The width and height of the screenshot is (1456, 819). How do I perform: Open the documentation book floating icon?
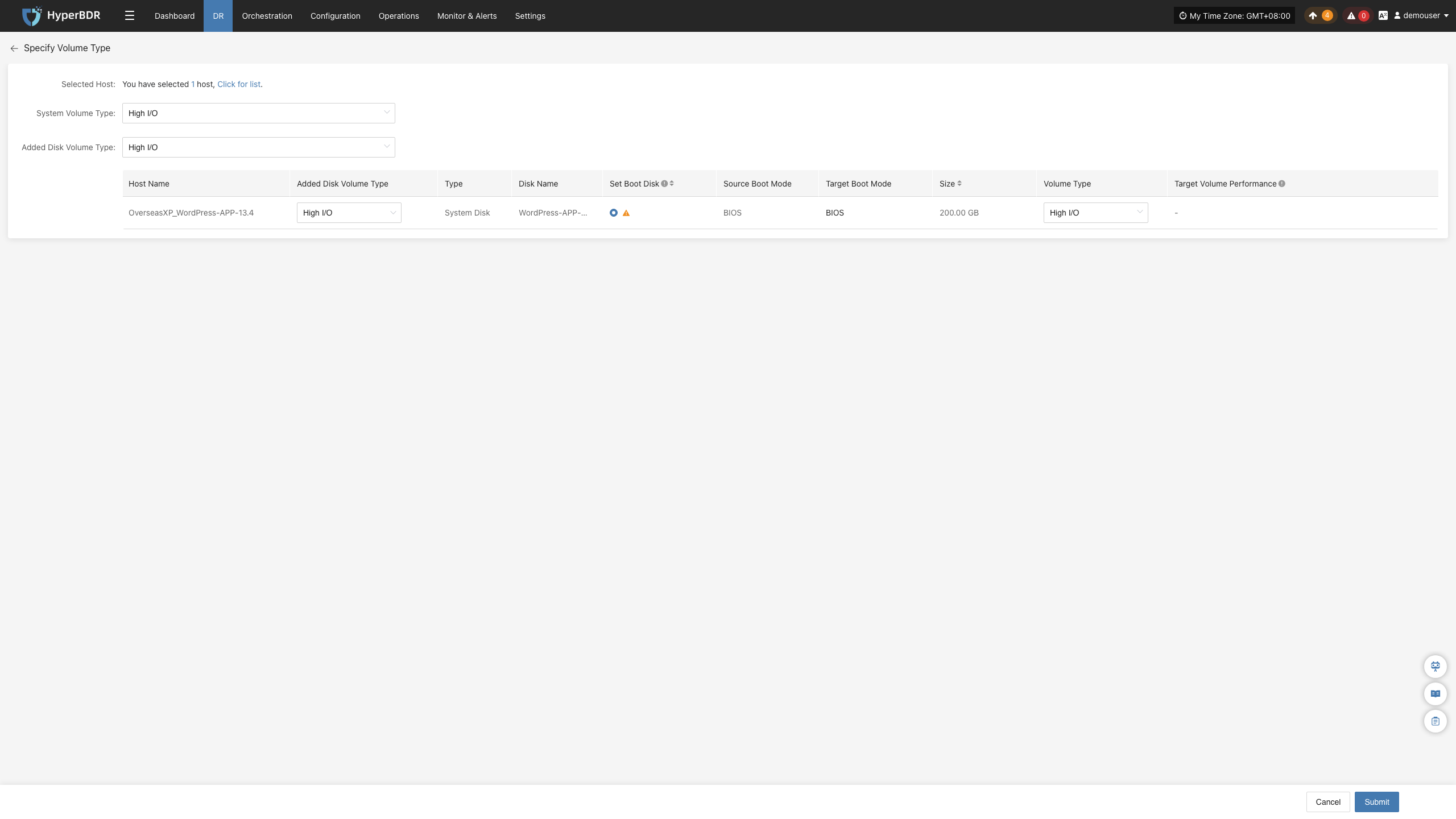point(1436,694)
